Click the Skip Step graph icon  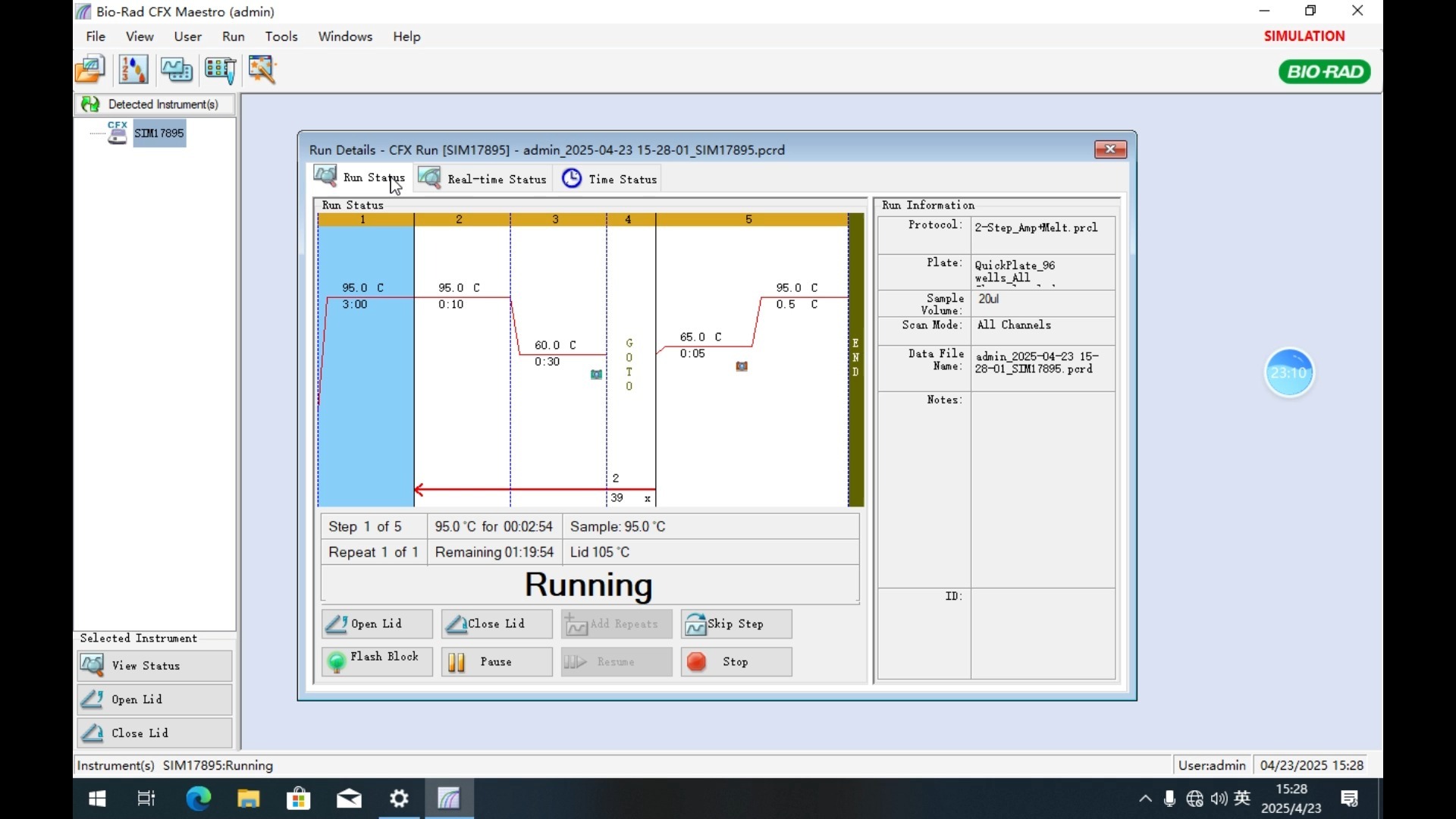pos(695,624)
